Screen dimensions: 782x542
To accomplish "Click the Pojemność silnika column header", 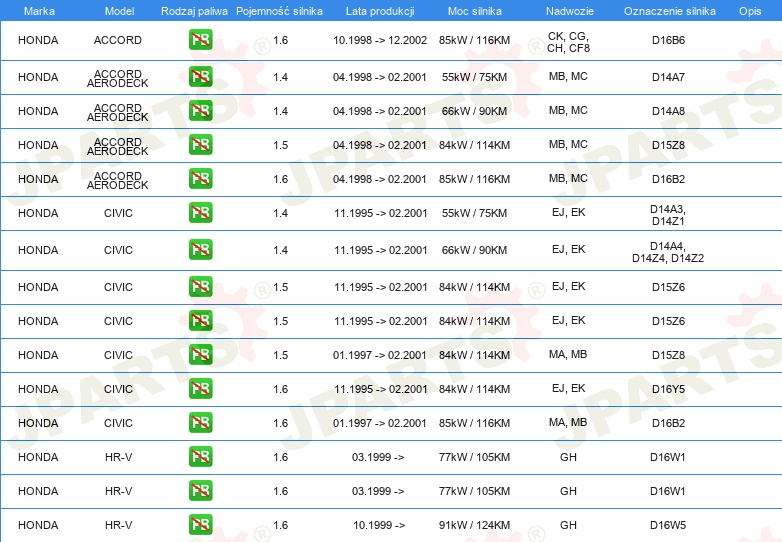I will 279,11.
